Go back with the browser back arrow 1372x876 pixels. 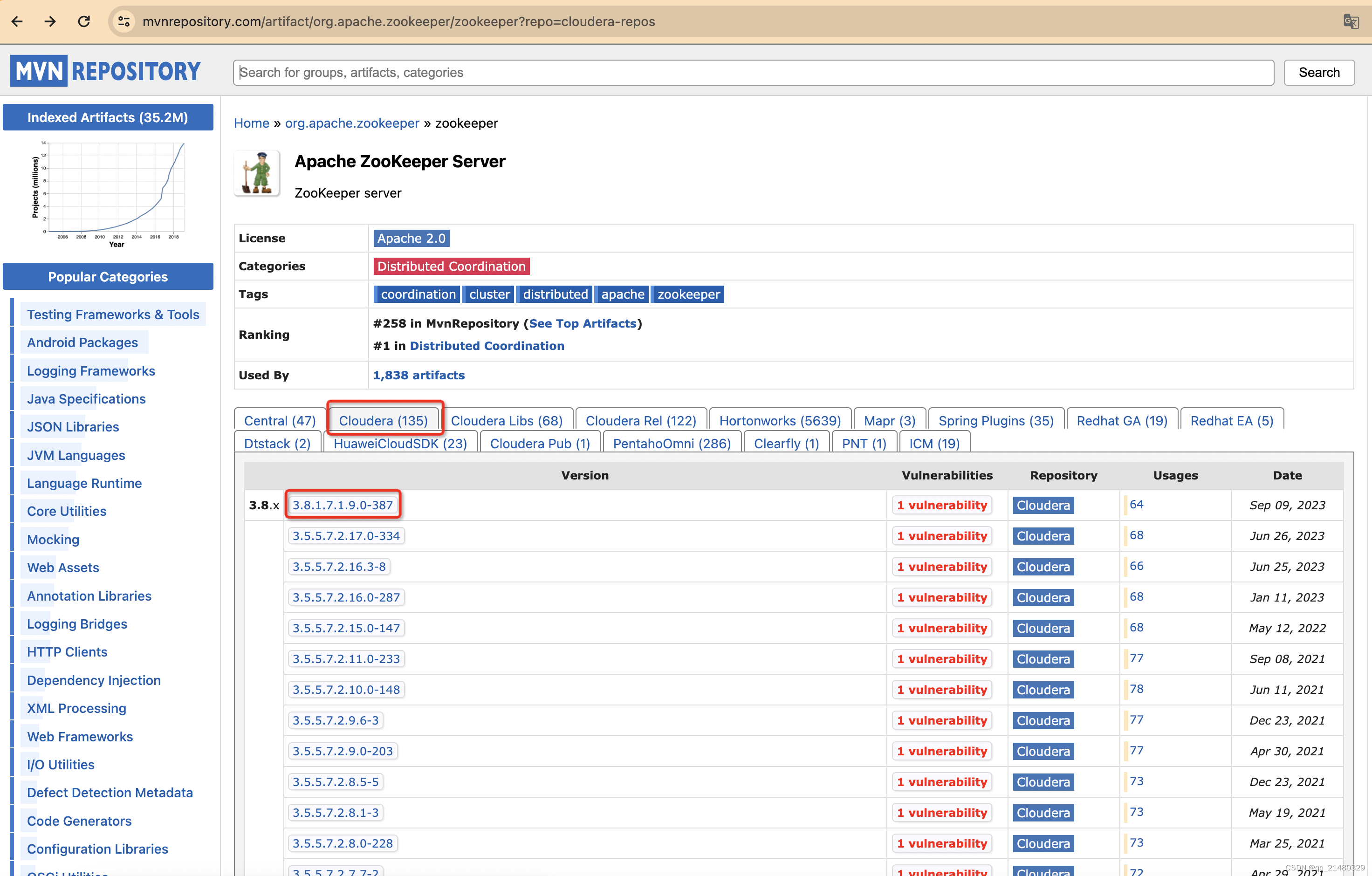[17, 21]
